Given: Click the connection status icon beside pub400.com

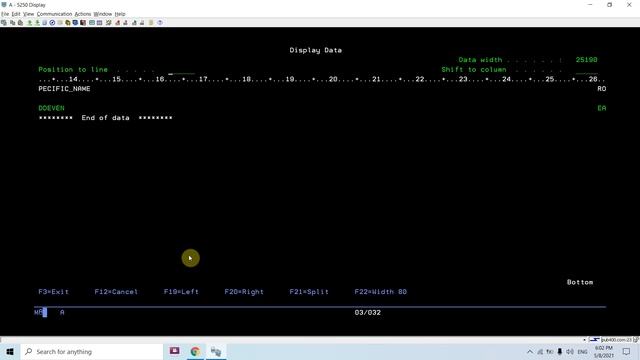Looking at the screenshot, I should tap(594, 340).
